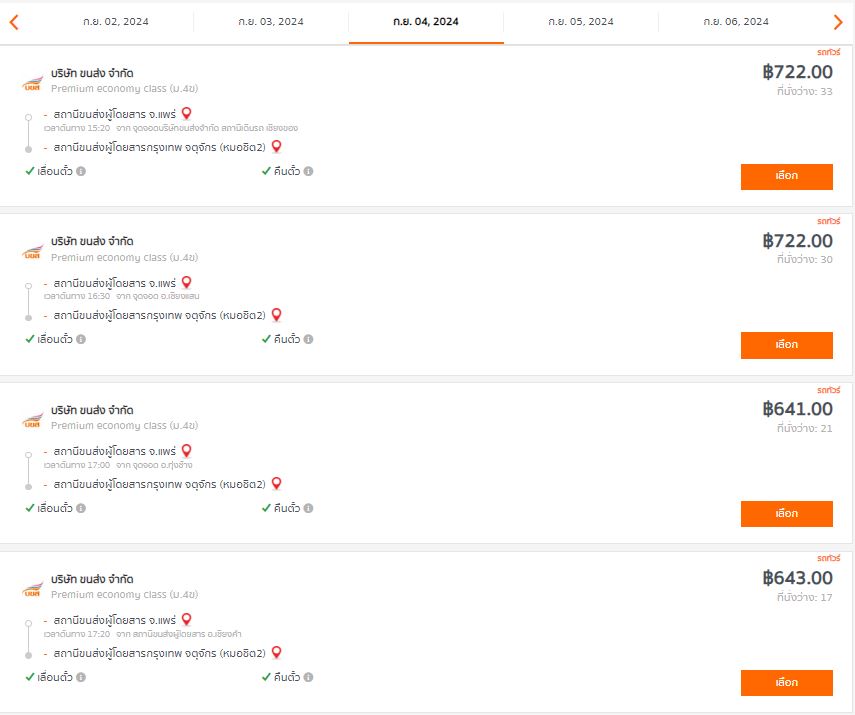The image size is (855, 715).
Task: Click info icon beside คืนตั๋ว on 643 trip
Action: point(308,677)
